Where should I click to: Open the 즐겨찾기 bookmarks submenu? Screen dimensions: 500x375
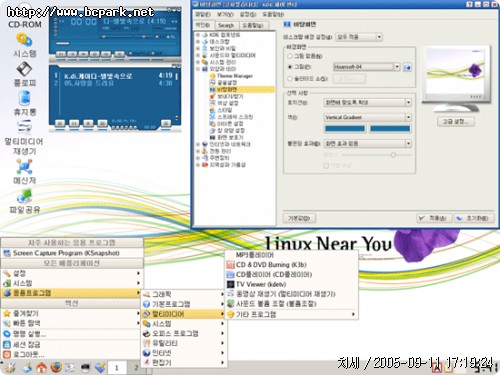coord(72,313)
